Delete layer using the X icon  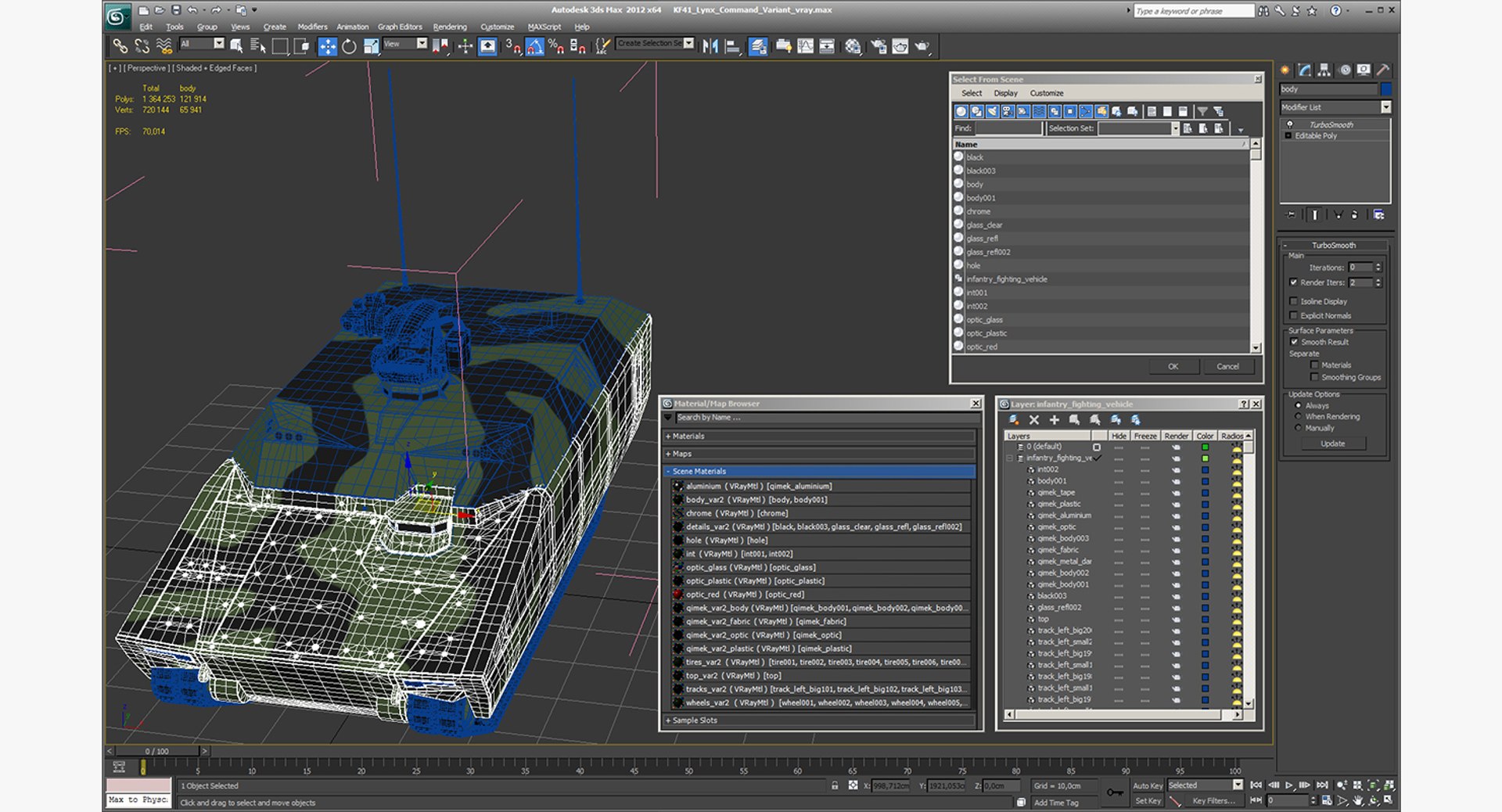[x=1033, y=420]
